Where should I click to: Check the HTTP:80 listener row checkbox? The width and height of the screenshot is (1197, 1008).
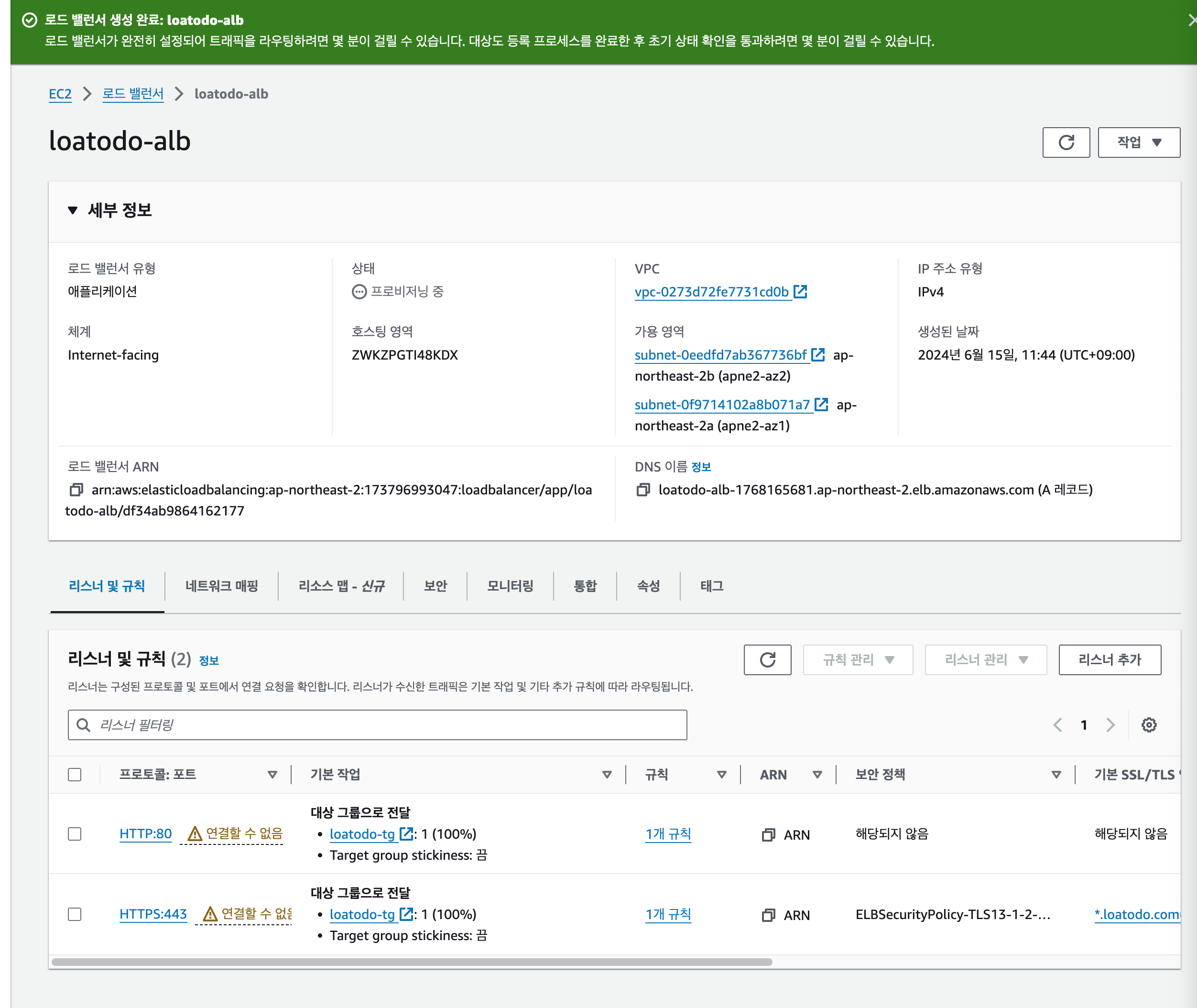(x=75, y=834)
